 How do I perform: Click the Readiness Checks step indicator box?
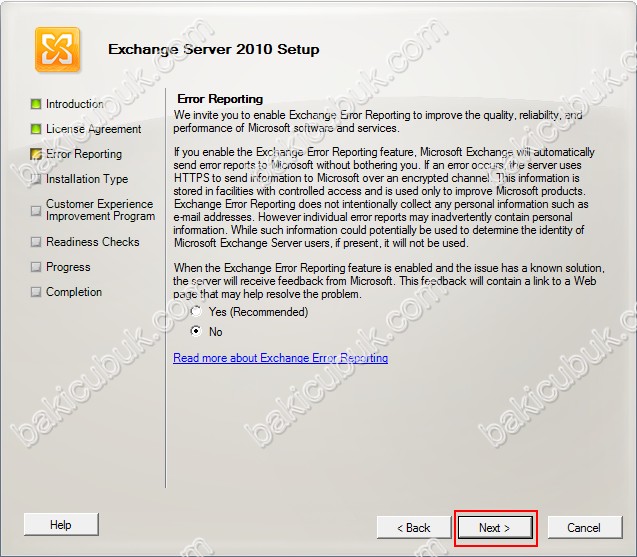coord(36,242)
